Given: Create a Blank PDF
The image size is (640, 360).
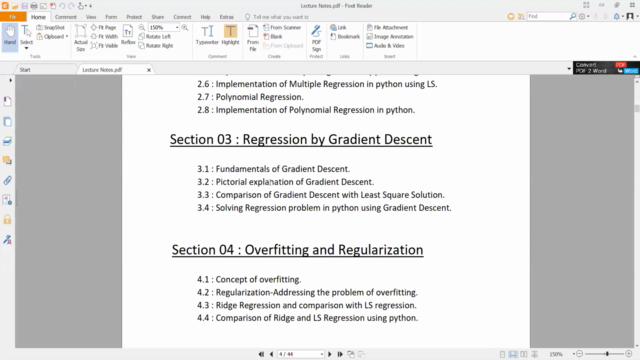Looking at the screenshot, I should coord(273,36).
